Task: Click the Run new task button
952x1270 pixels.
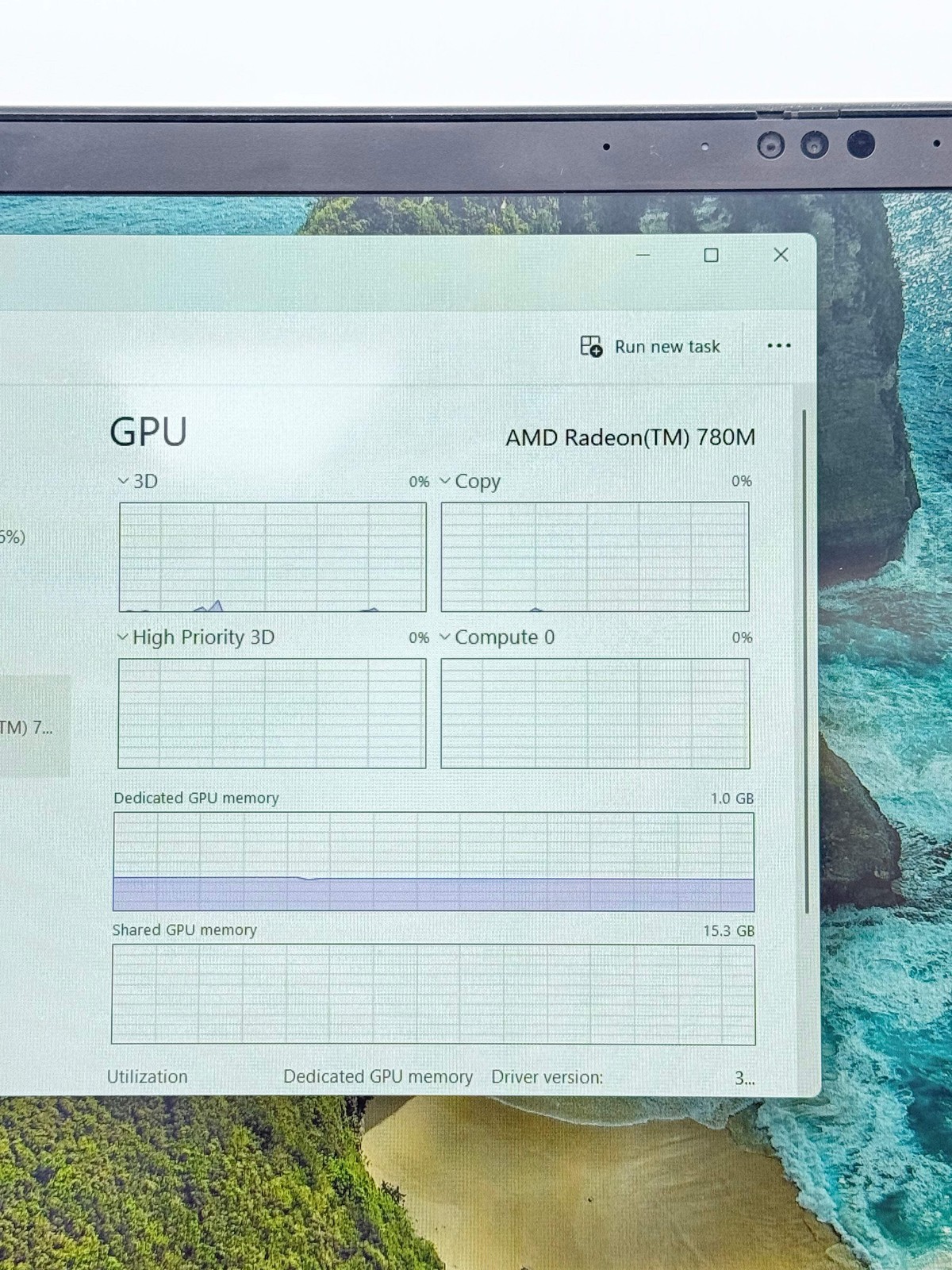Action: 651,347
